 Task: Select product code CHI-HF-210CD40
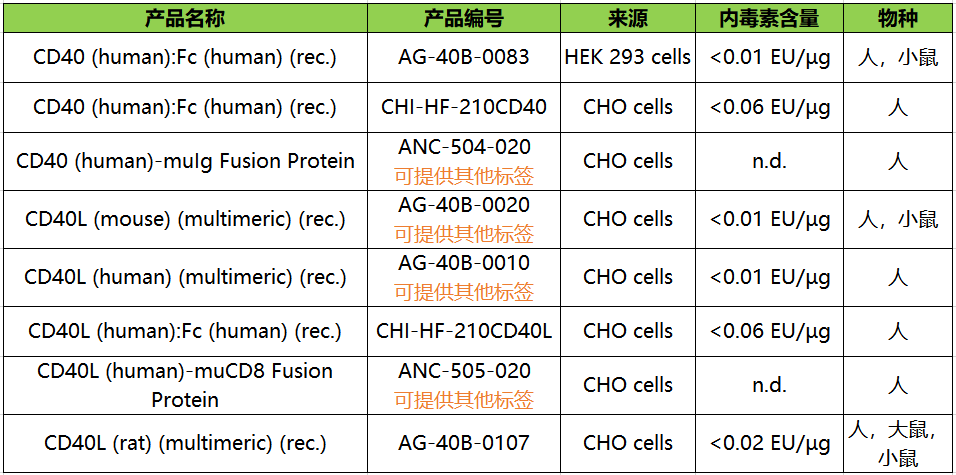(463, 107)
